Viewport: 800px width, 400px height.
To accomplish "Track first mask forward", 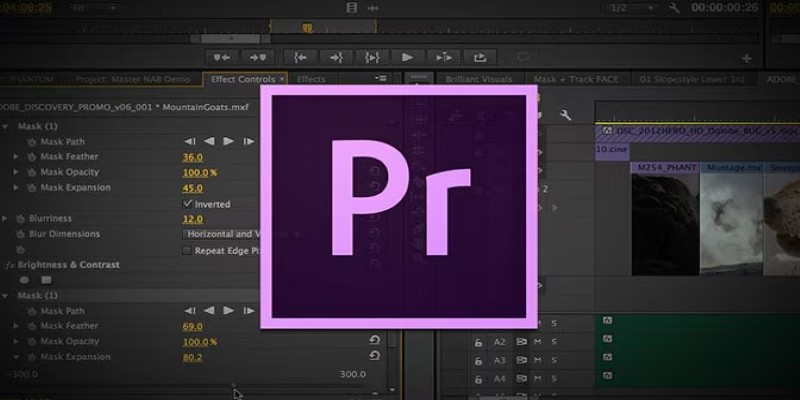I will 229,141.
